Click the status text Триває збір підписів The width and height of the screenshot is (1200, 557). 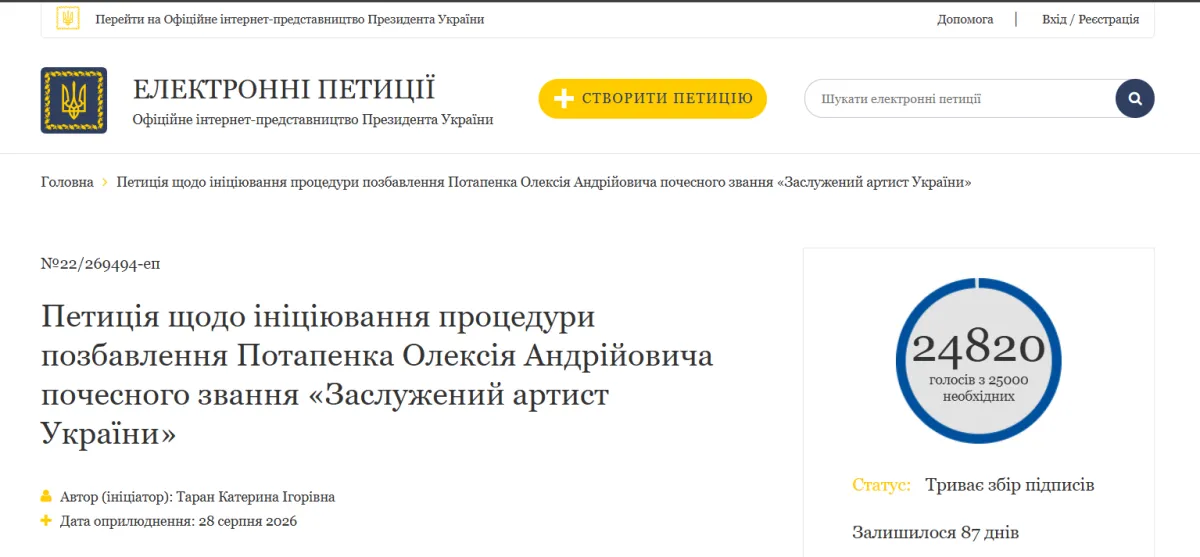(x=1010, y=485)
